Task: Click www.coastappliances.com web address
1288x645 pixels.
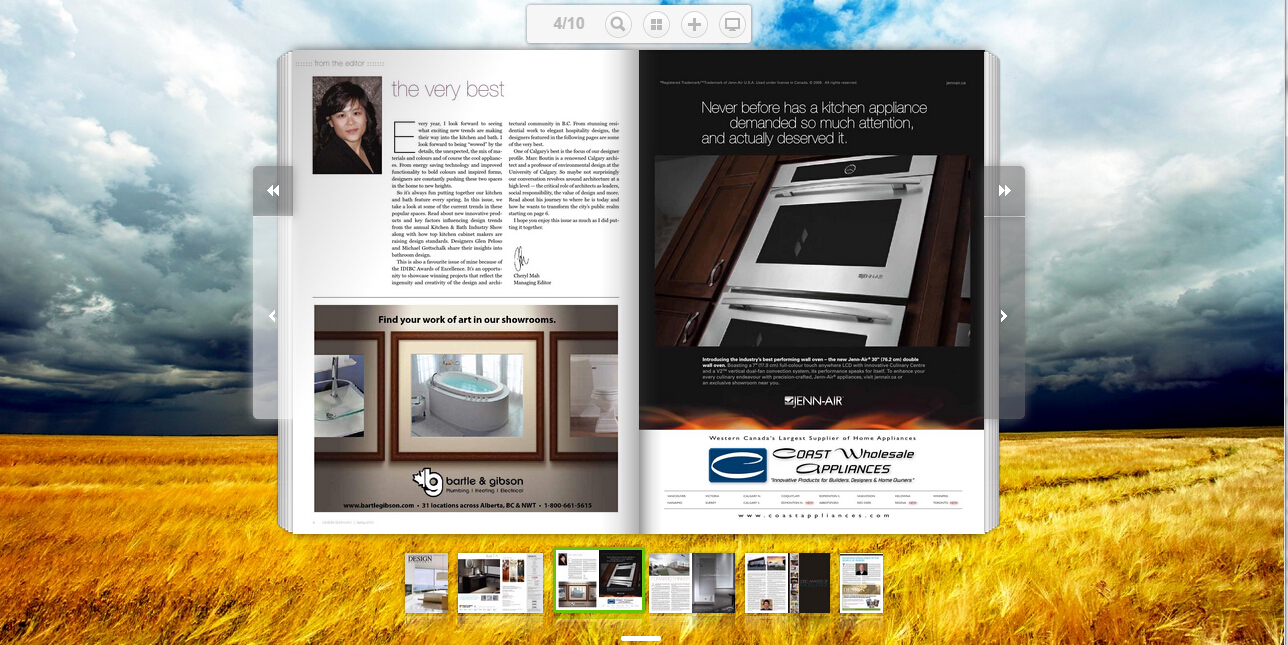Action: click(812, 515)
